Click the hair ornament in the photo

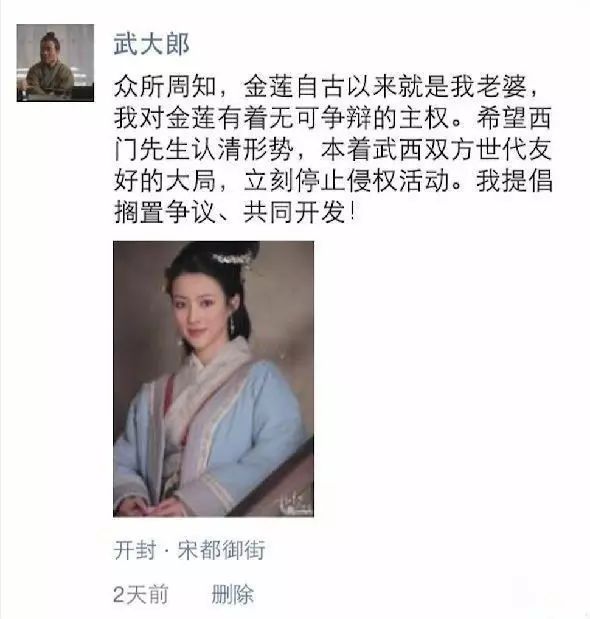click(x=233, y=261)
